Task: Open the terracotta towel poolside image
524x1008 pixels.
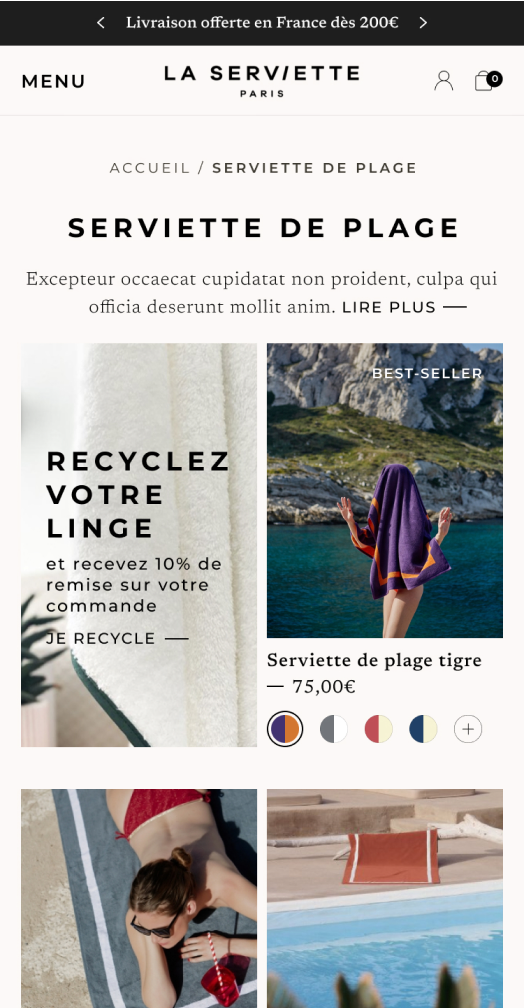Action: click(x=385, y=899)
